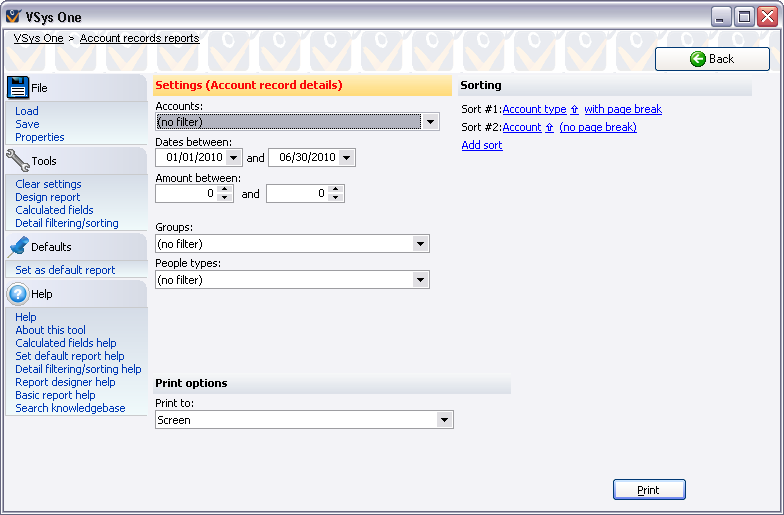Click the Account sort #2 link
This screenshot has height=515, width=784.
click(522, 127)
